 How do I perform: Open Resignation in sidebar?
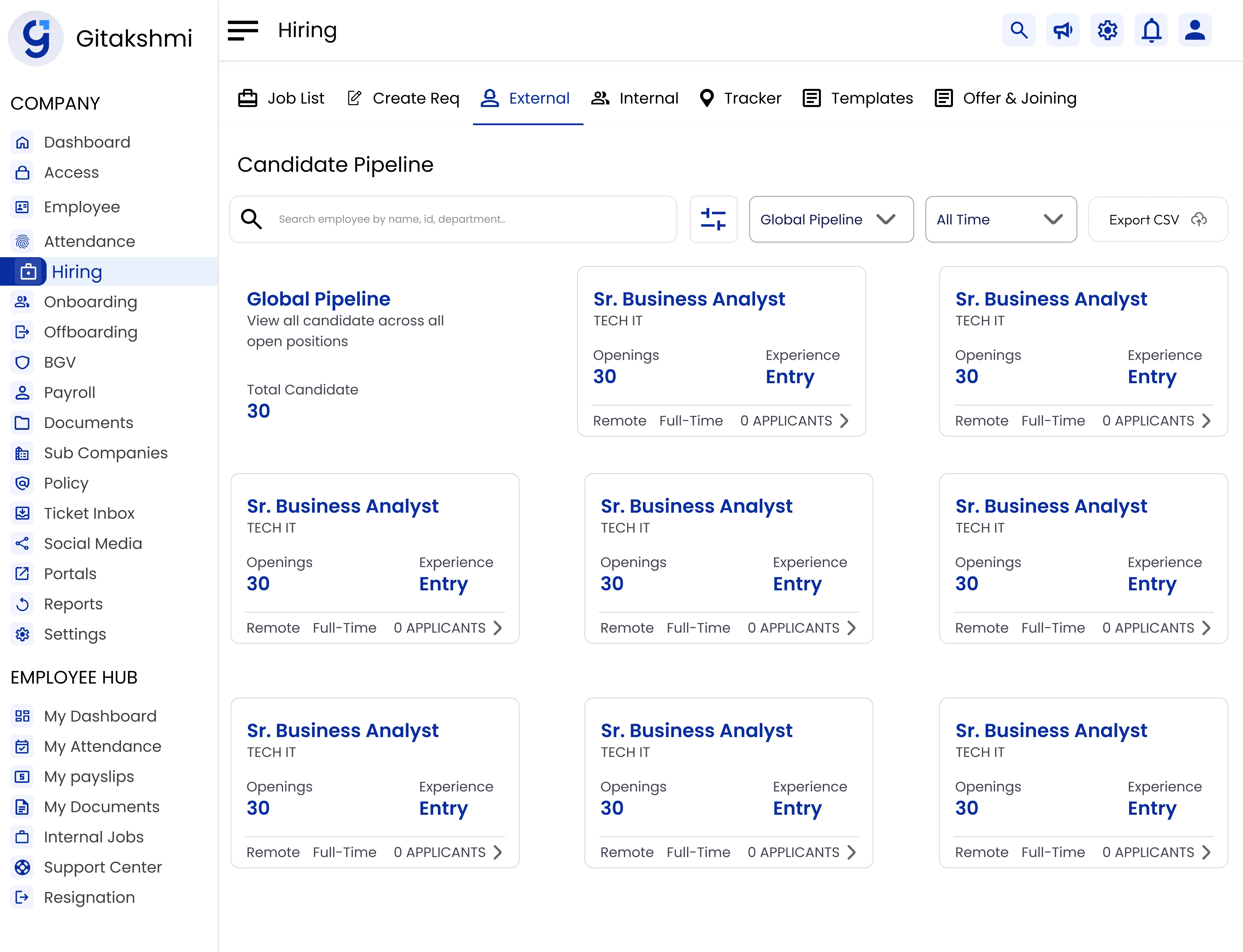[x=90, y=898]
